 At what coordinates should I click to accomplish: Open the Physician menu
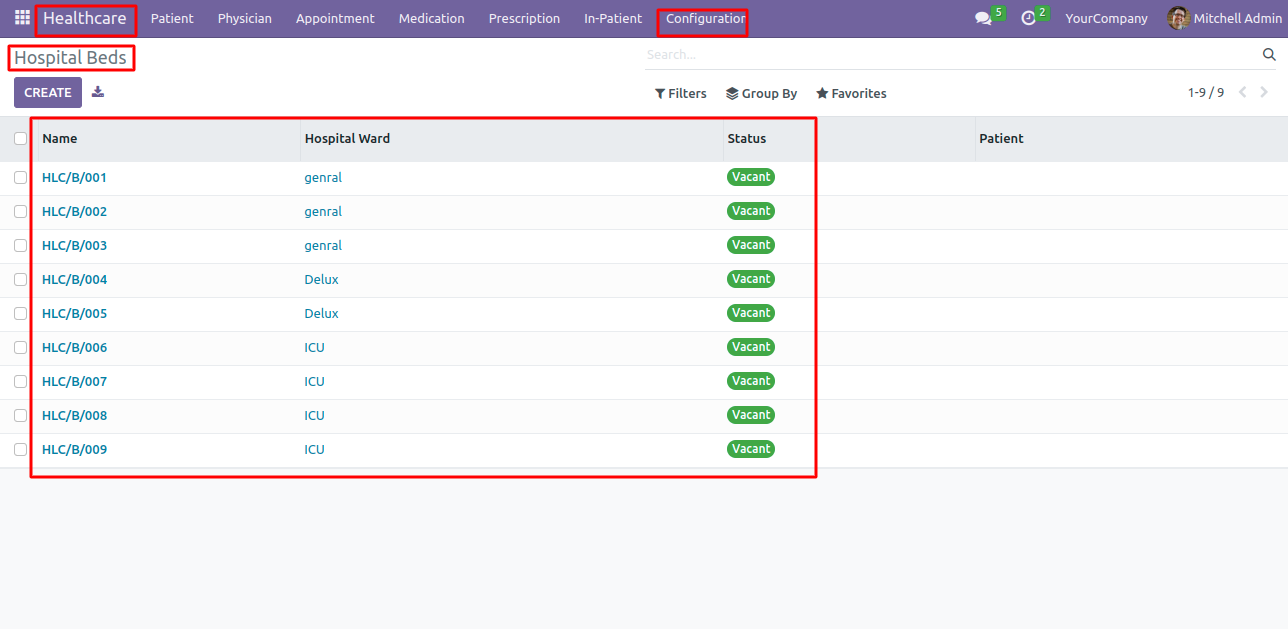click(x=244, y=18)
